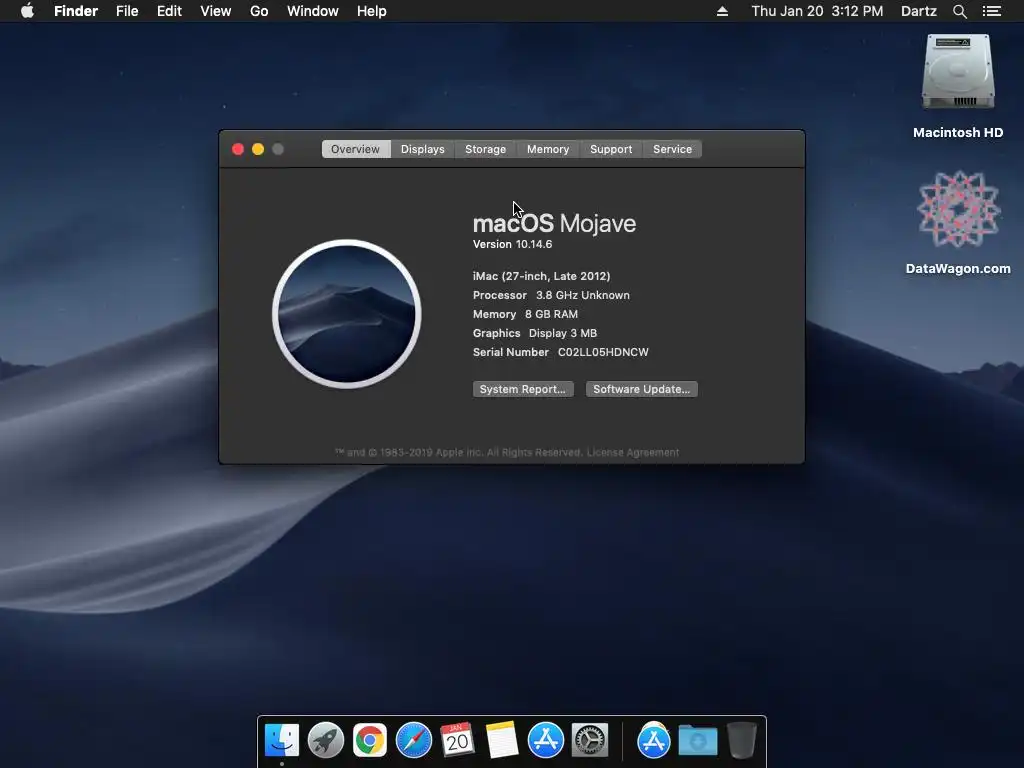Select Macintosh HD desktop drive icon
Image resolution: width=1024 pixels, height=768 pixels.
click(x=958, y=73)
